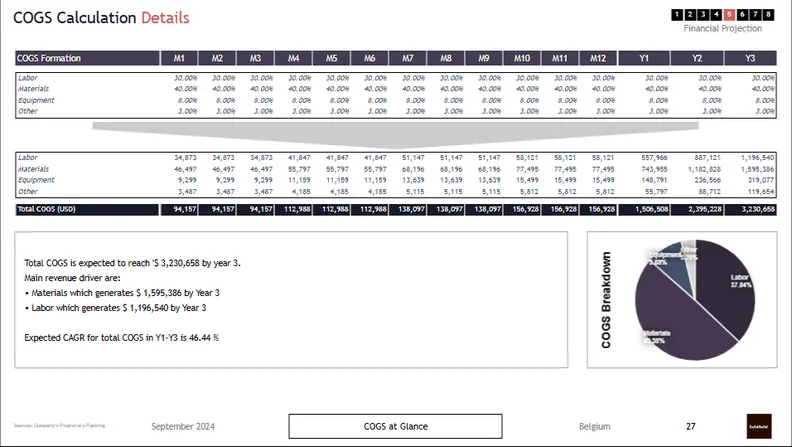Click the M5 column header
This screenshot has width=792, height=447.
coord(331,58)
